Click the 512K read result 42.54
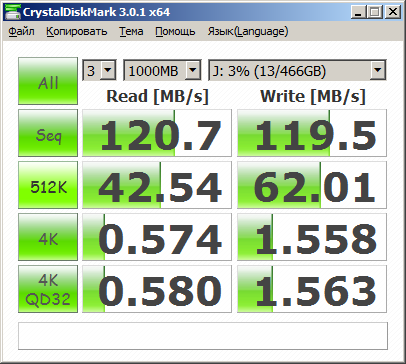406x364 pixels. pos(157,185)
